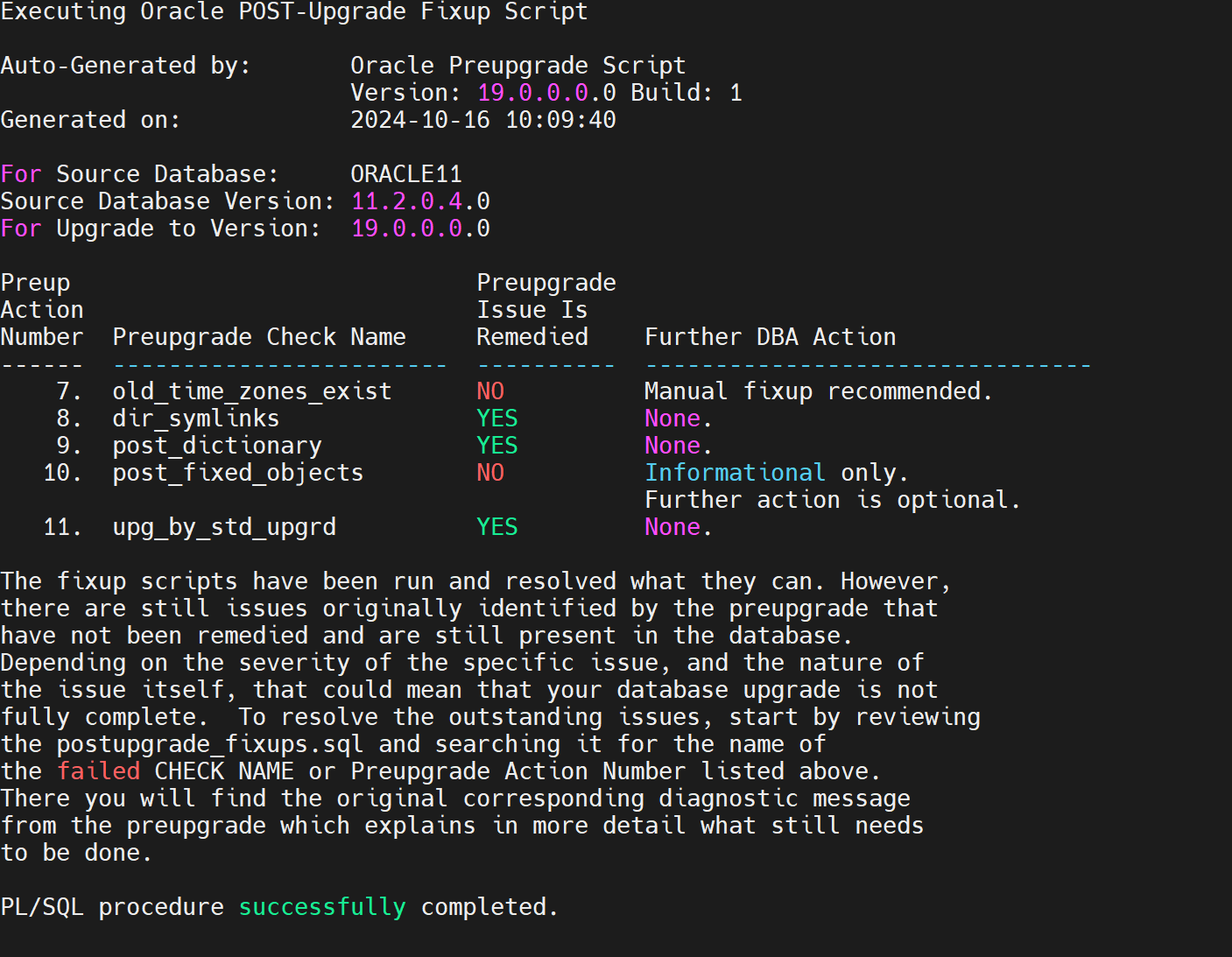Click 'postupgrade_fixups.sql' in the message

[210, 744]
